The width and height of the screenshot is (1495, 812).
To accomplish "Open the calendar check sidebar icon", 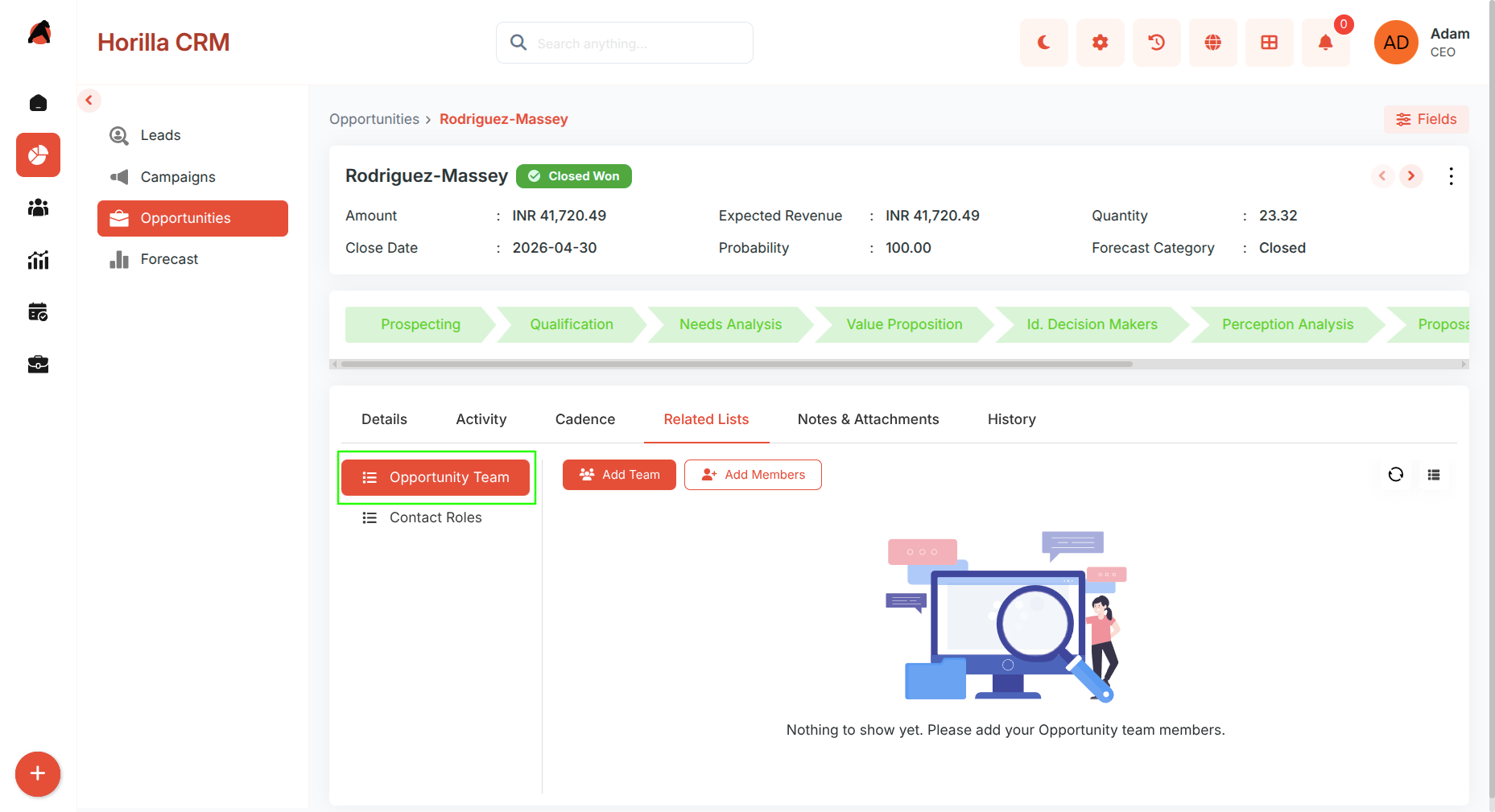I will pyautogui.click(x=38, y=312).
